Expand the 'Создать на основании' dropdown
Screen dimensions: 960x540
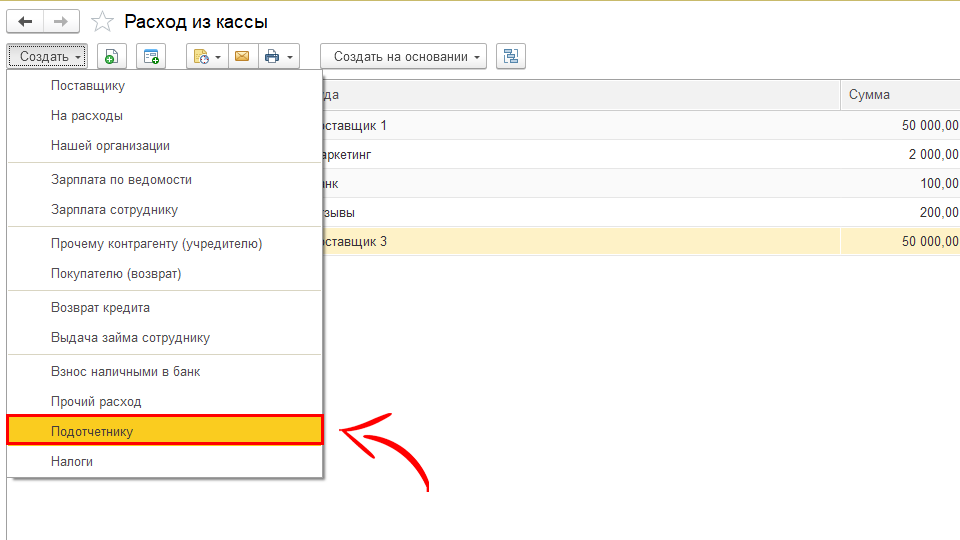pos(403,57)
